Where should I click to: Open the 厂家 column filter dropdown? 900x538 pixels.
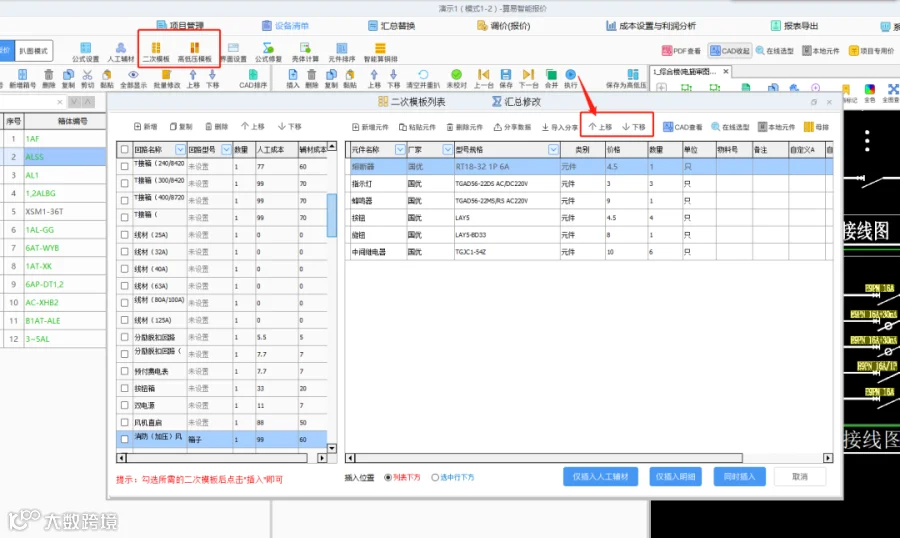tap(448, 150)
